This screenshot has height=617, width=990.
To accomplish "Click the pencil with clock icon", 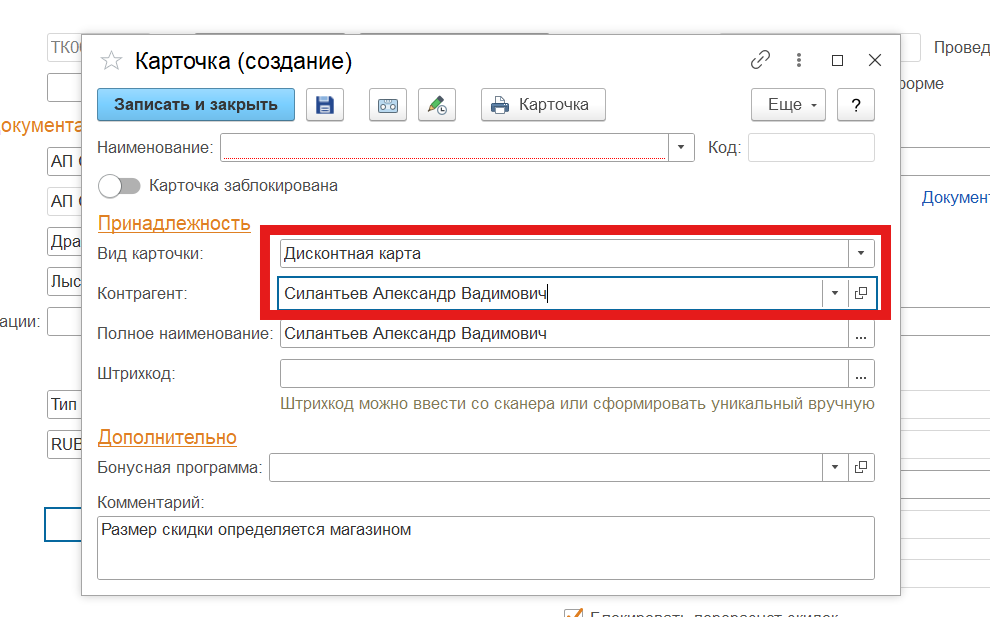I will coord(436,105).
